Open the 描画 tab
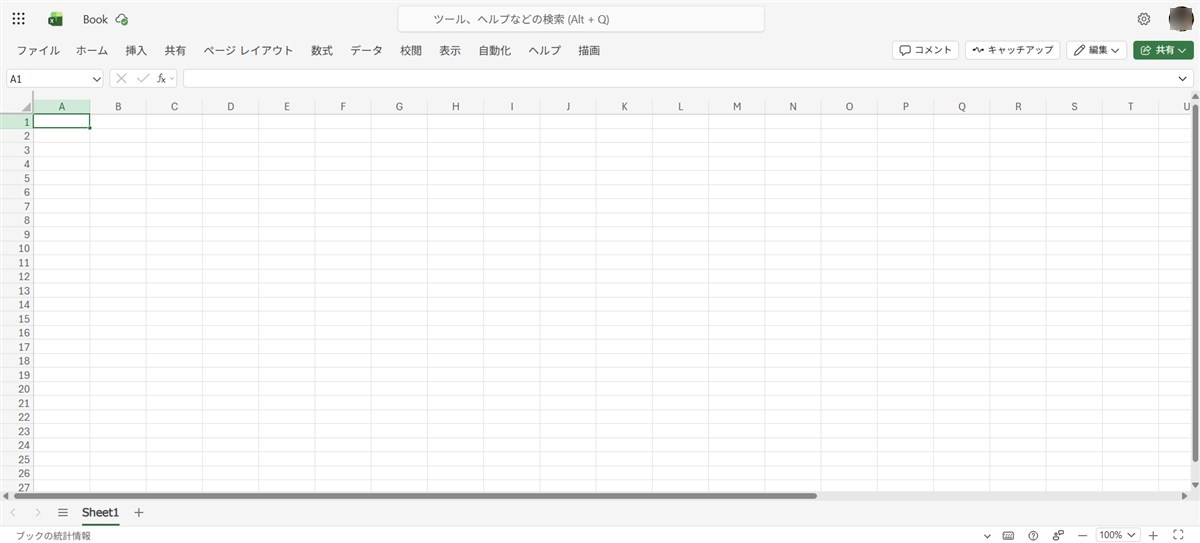 589,50
